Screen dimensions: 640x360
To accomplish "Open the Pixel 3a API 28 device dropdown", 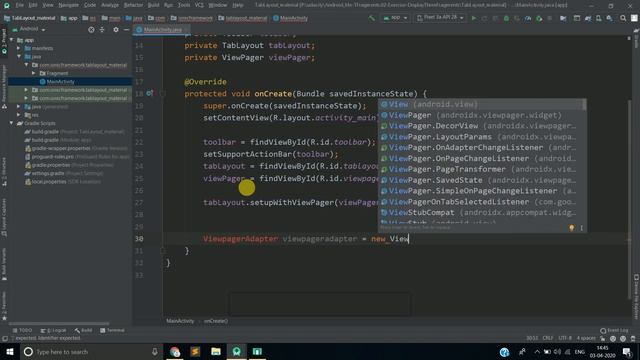I will coord(440,18).
